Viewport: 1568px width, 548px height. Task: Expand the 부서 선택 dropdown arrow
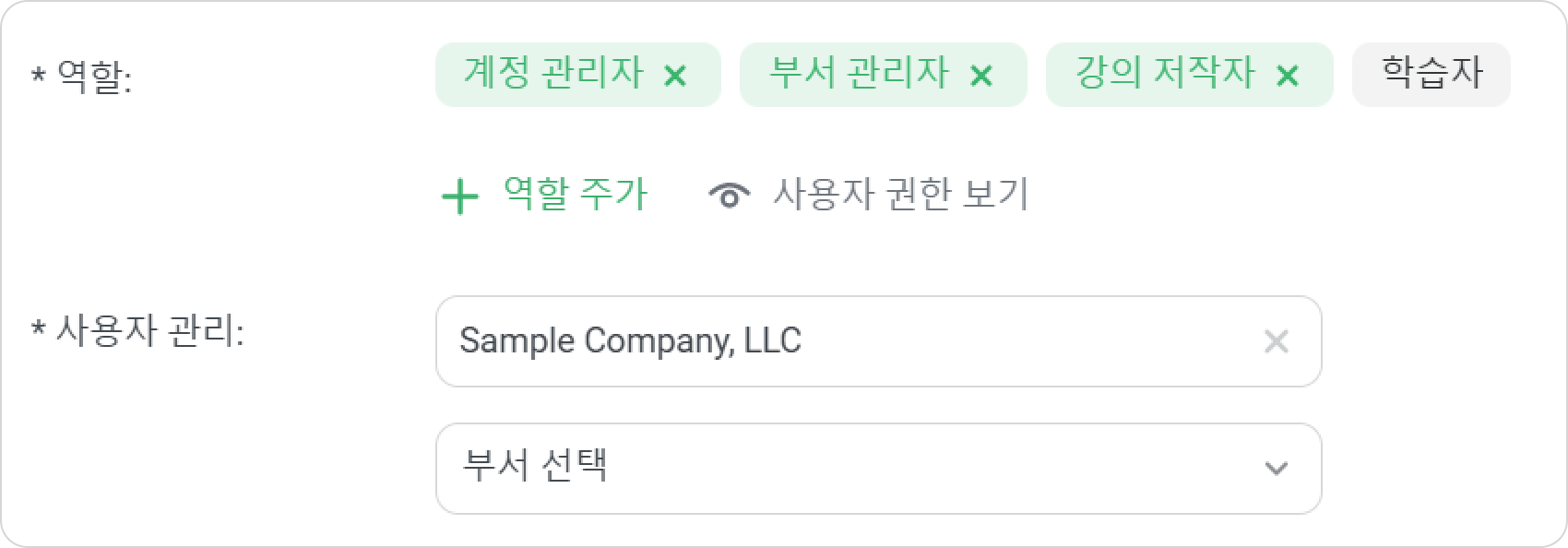(x=1277, y=469)
